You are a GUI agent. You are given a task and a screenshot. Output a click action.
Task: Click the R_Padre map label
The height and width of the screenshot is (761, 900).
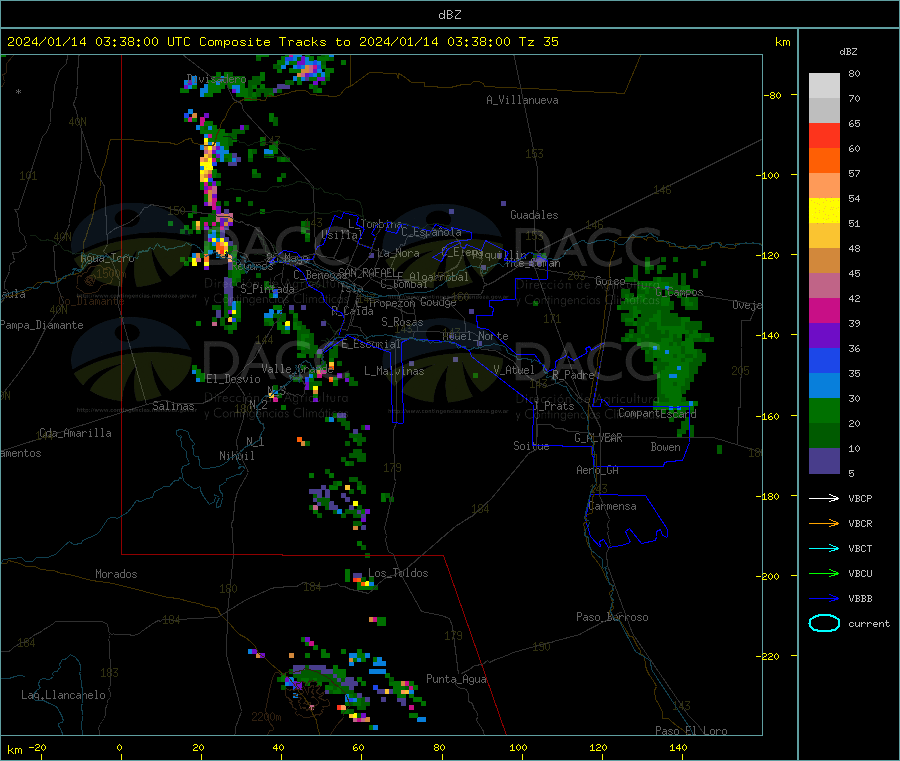tap(573, 375)
